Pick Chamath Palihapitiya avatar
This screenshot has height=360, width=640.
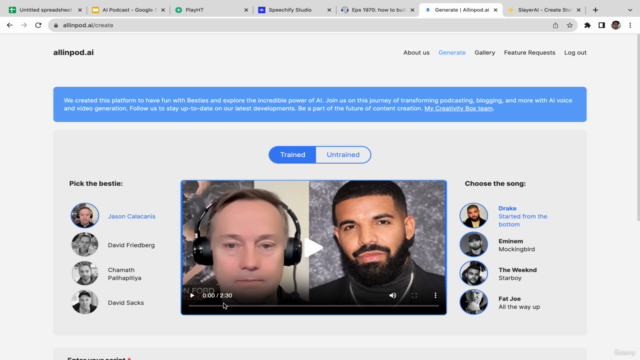coord(85,273)
